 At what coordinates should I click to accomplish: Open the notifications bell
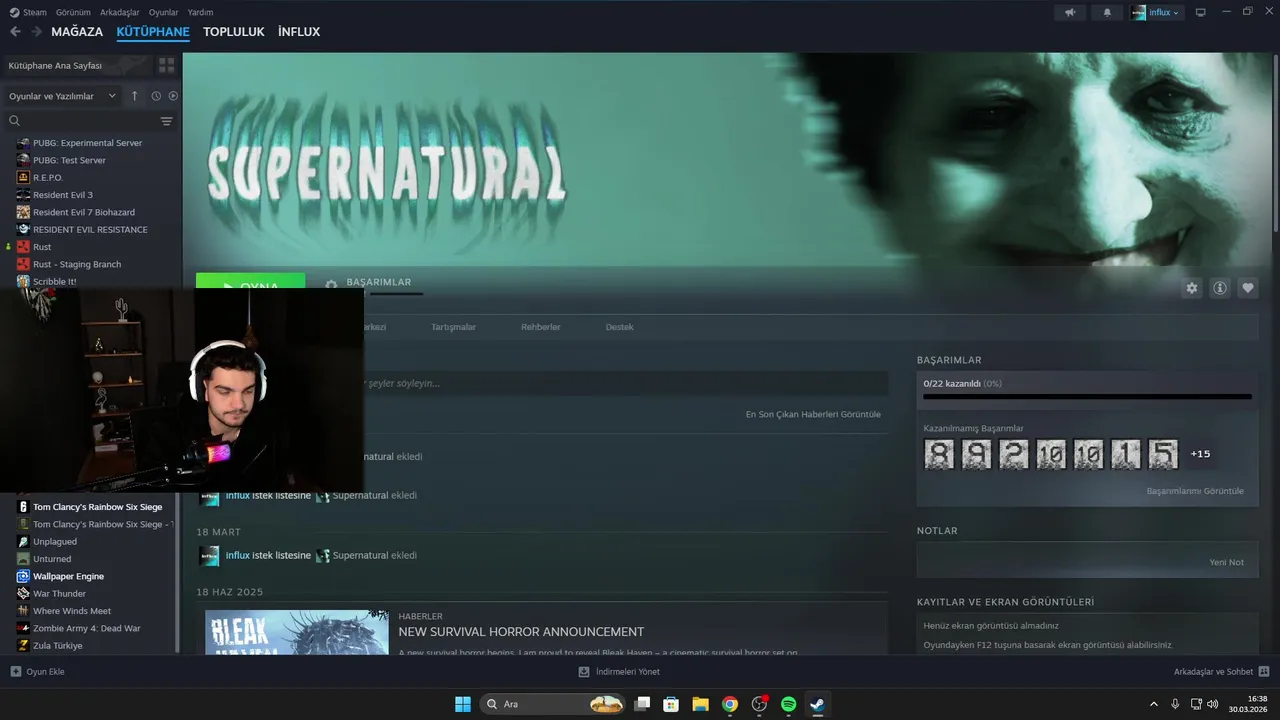click(1107, 12)
